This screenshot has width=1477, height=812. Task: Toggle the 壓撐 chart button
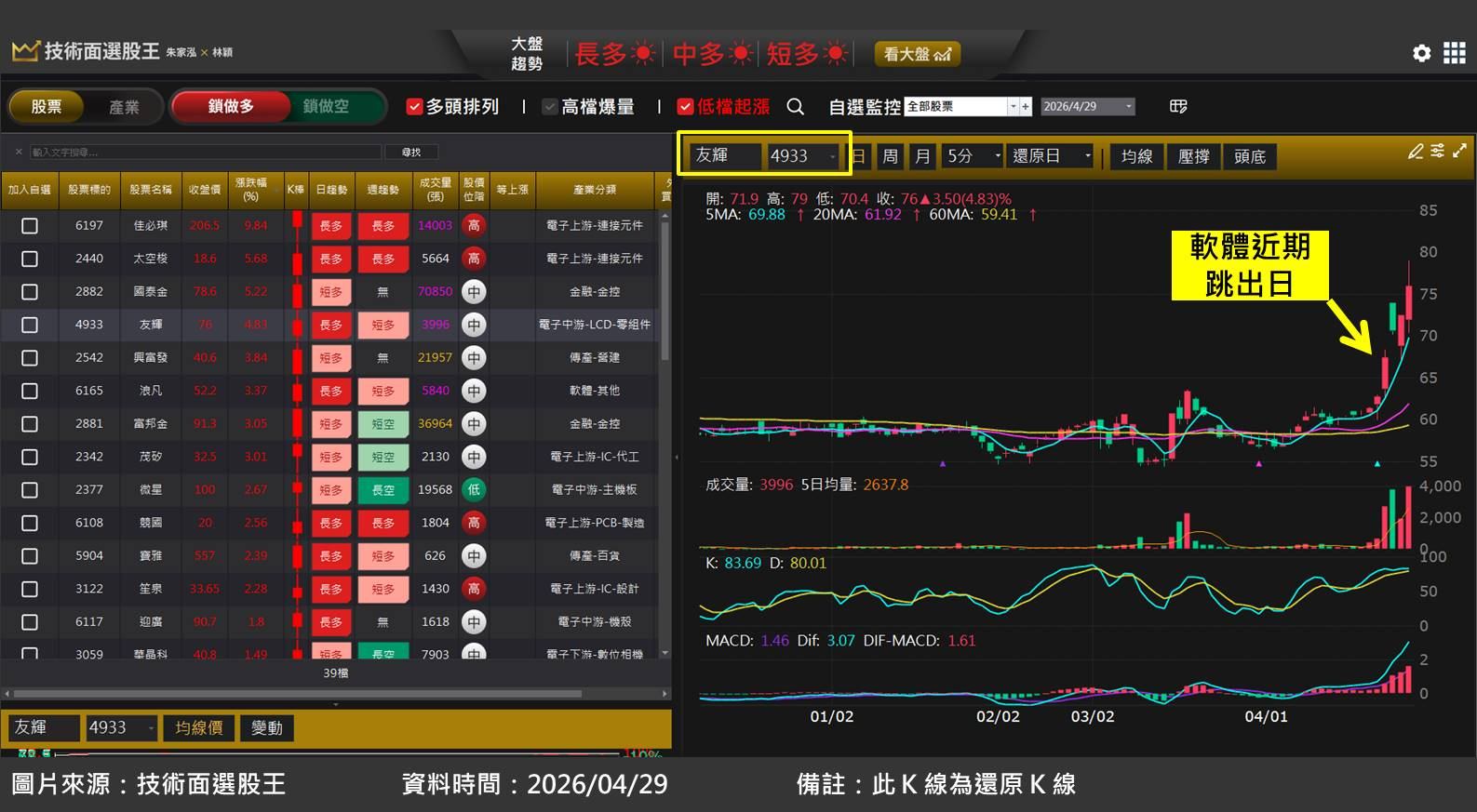point(1193,156)
